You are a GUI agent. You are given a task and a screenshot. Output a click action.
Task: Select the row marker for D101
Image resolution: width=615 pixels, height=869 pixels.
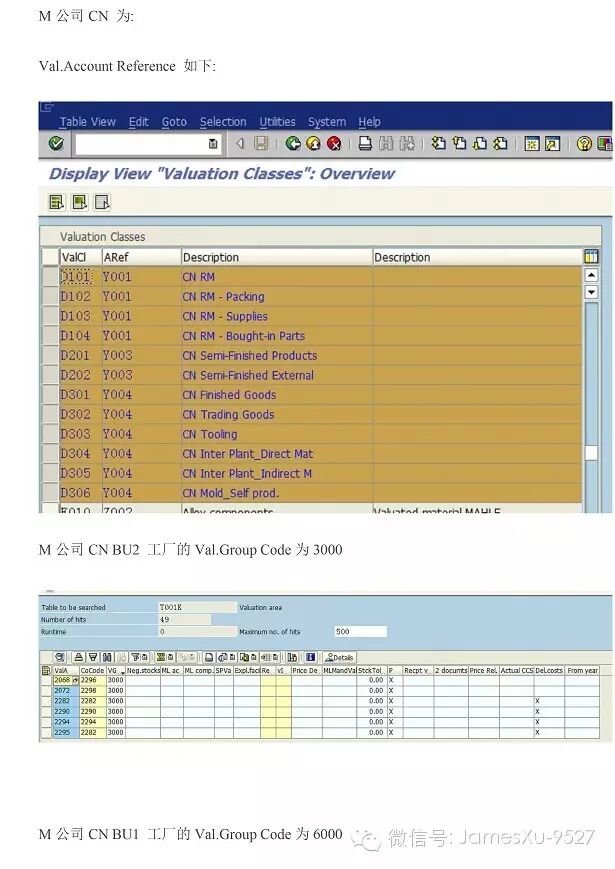[51, 277]
